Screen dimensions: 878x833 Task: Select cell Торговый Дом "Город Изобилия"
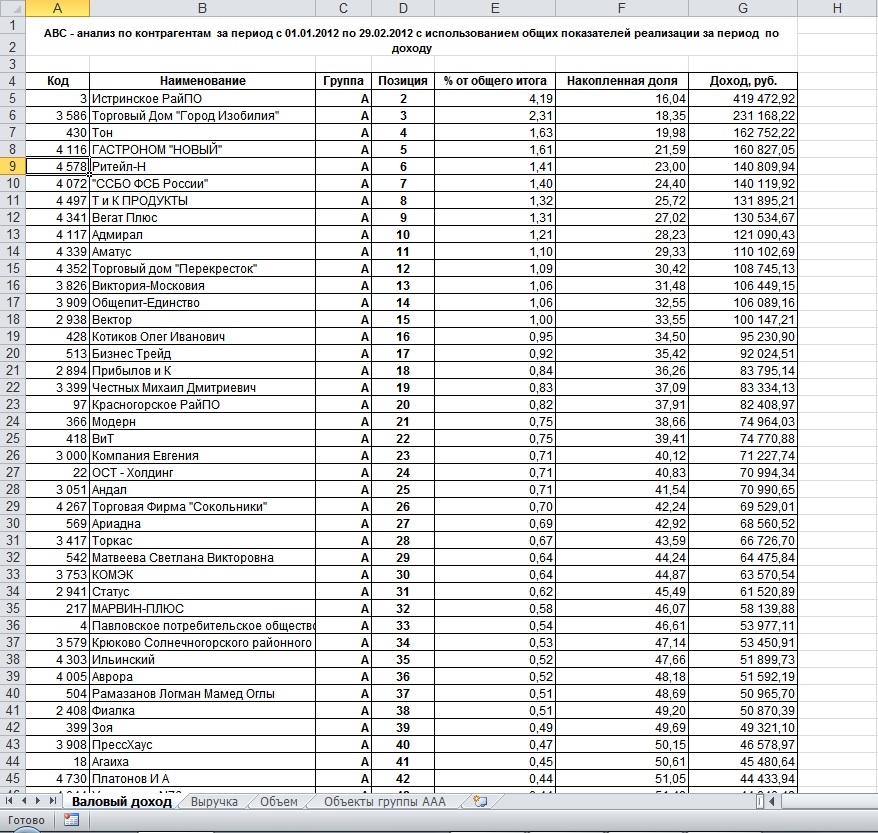202,115
